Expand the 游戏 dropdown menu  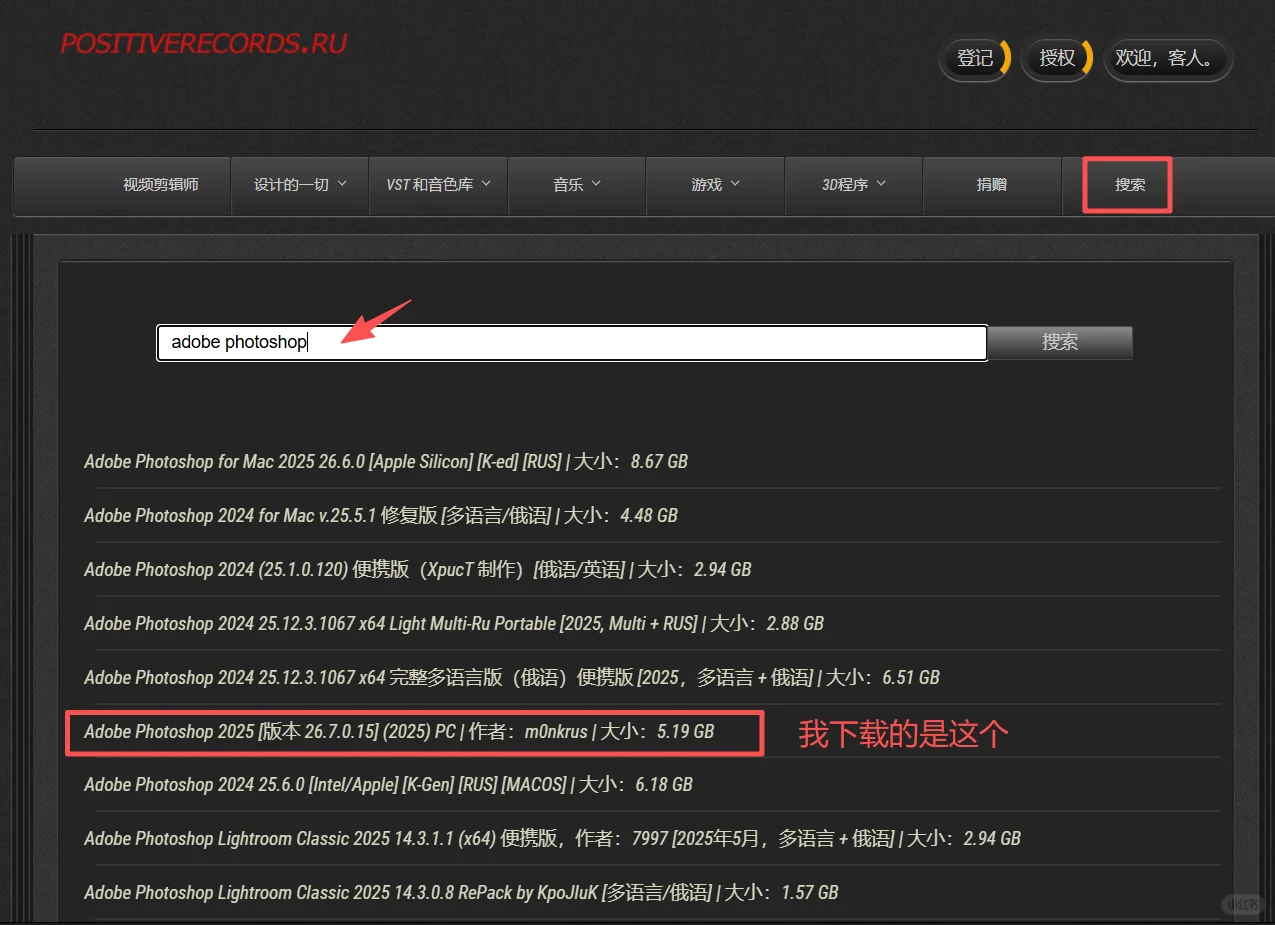[x=715, y=185]
